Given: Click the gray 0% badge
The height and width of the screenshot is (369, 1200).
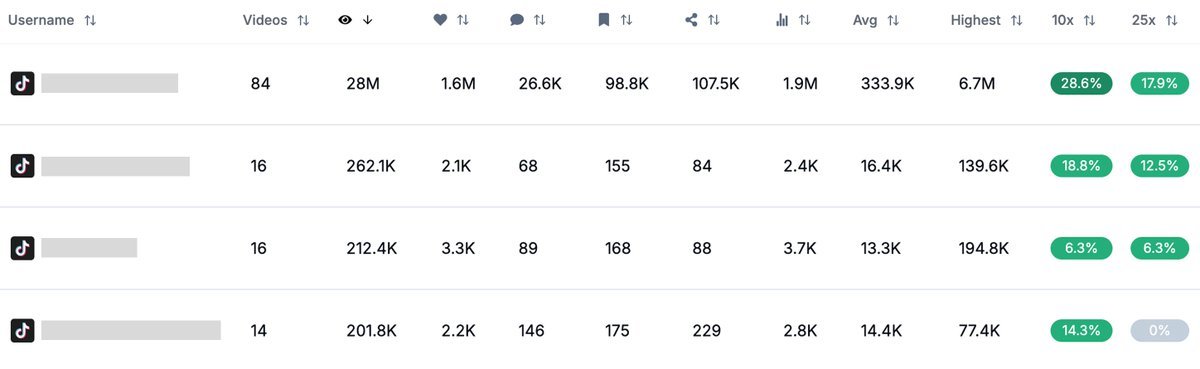Looking at the screenshot, I should [1159, 330].
